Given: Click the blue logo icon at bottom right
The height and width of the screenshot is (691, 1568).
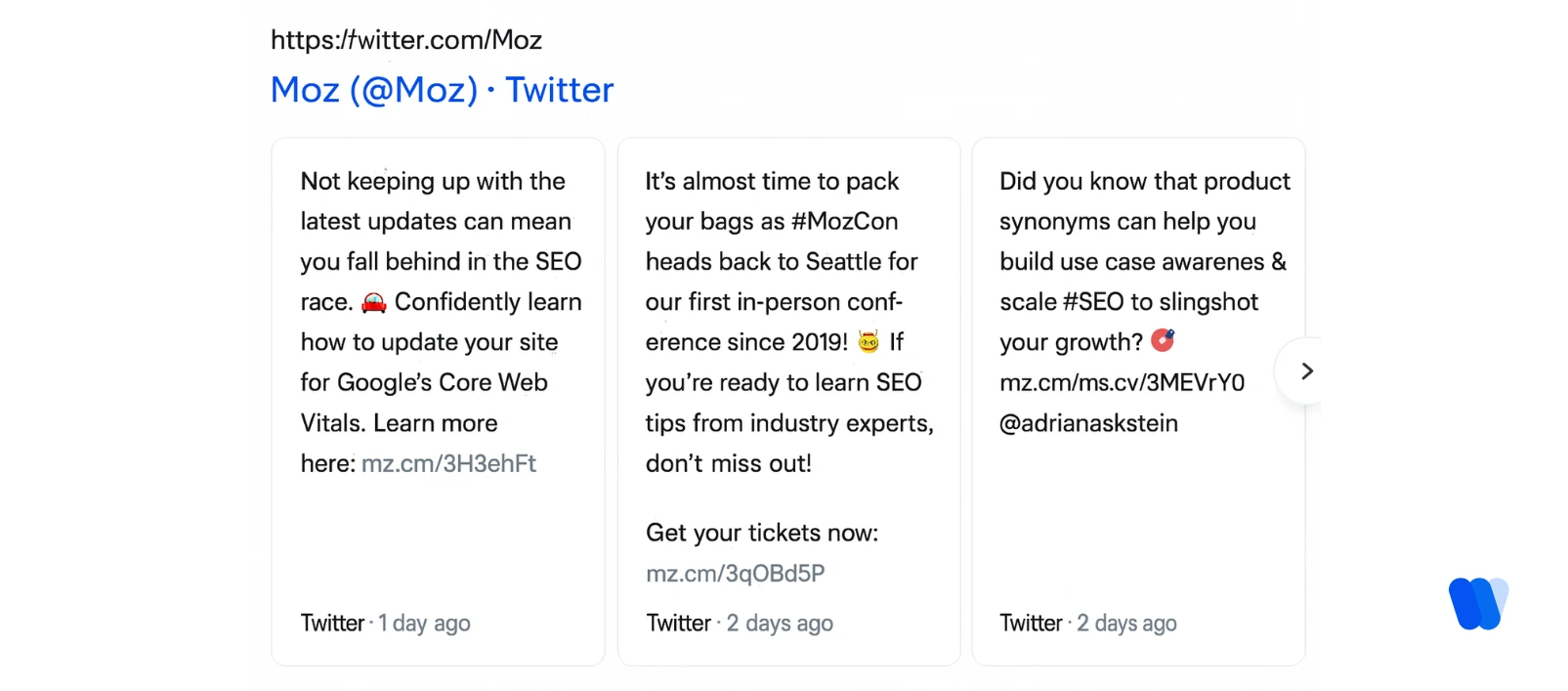Looking at the screenshot, I should [x=1478, y=603].
